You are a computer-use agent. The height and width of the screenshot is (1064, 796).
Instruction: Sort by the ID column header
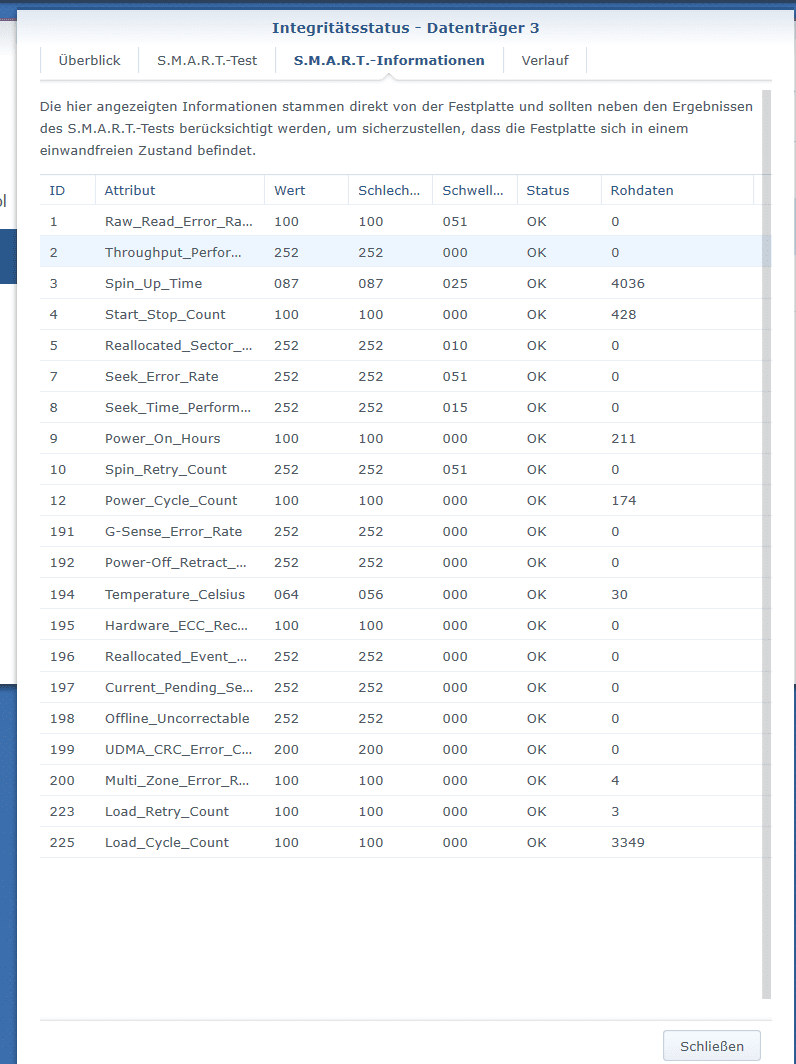point(67,191)
